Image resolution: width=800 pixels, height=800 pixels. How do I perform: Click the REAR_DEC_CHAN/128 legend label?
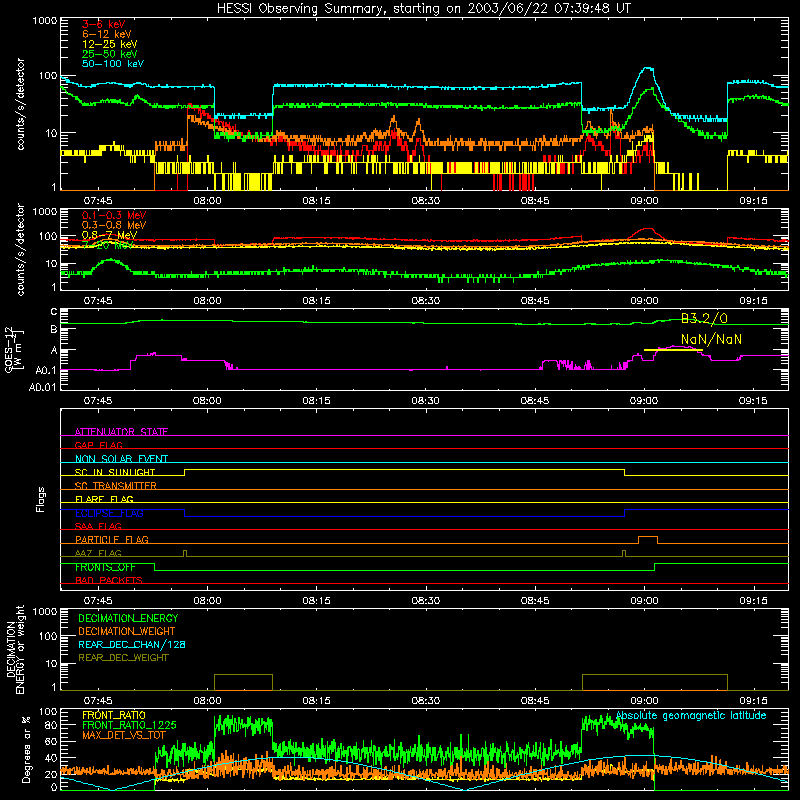[x=132, y=644]
